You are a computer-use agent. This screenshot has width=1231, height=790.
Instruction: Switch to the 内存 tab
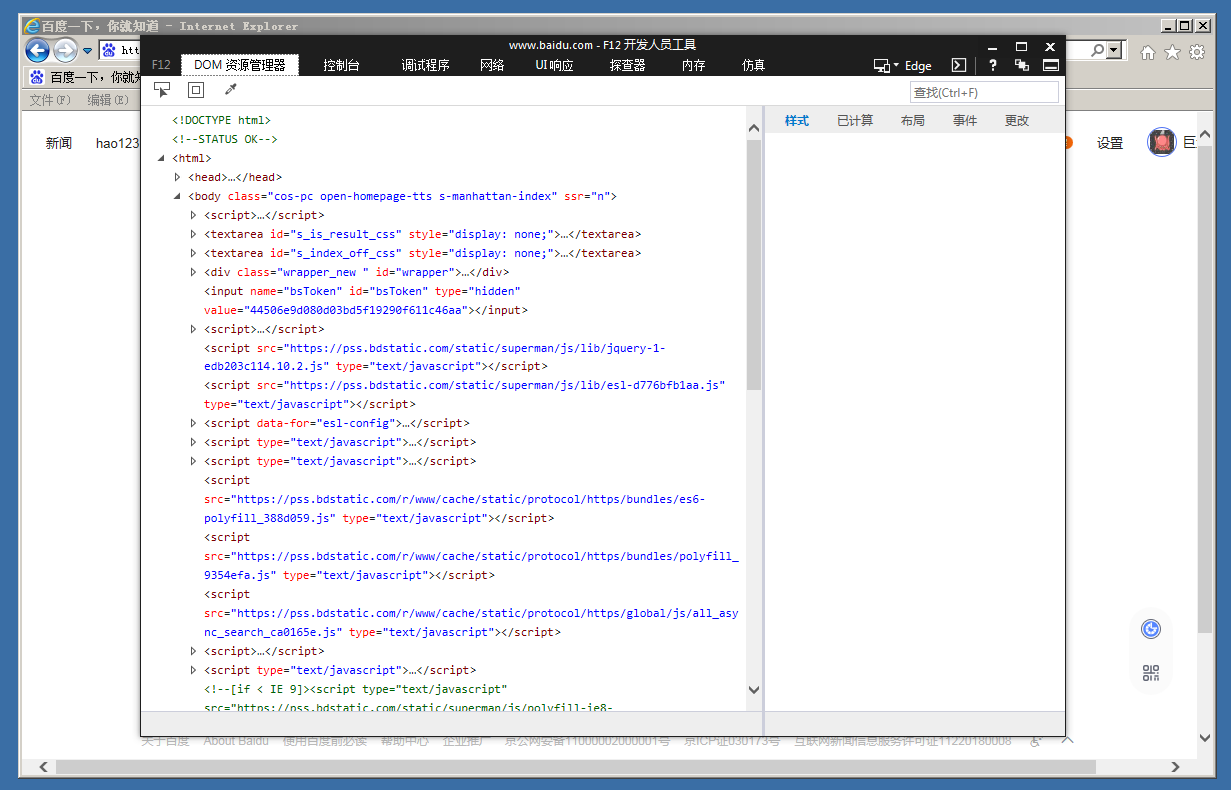coord(693,65)
